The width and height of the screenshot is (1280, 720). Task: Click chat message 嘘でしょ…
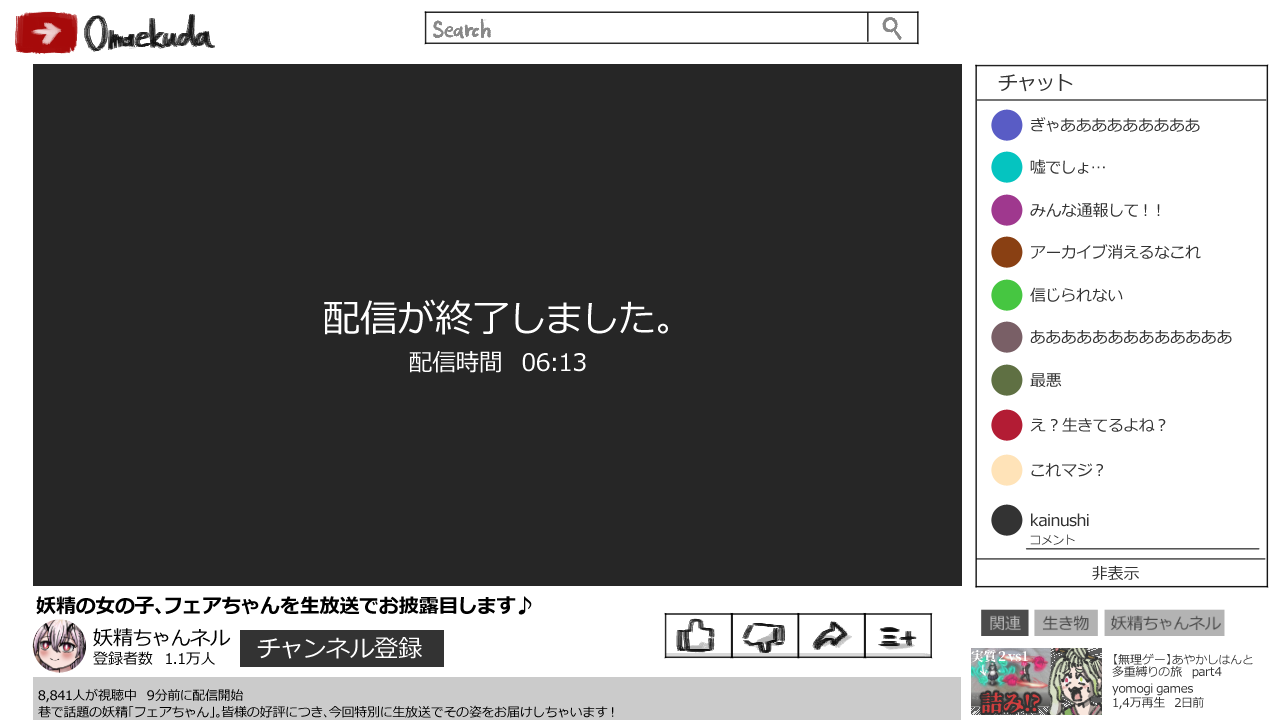click(1068, 167)
